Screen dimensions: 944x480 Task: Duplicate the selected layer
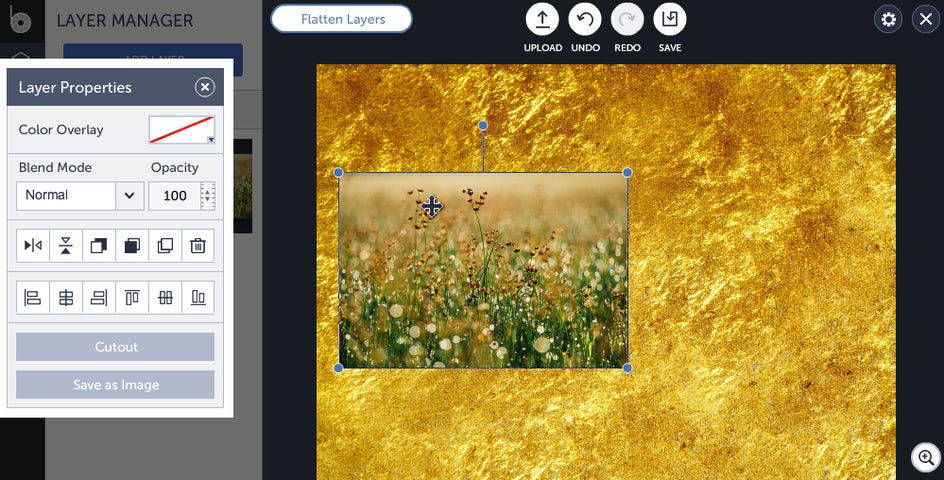[165, 245]
